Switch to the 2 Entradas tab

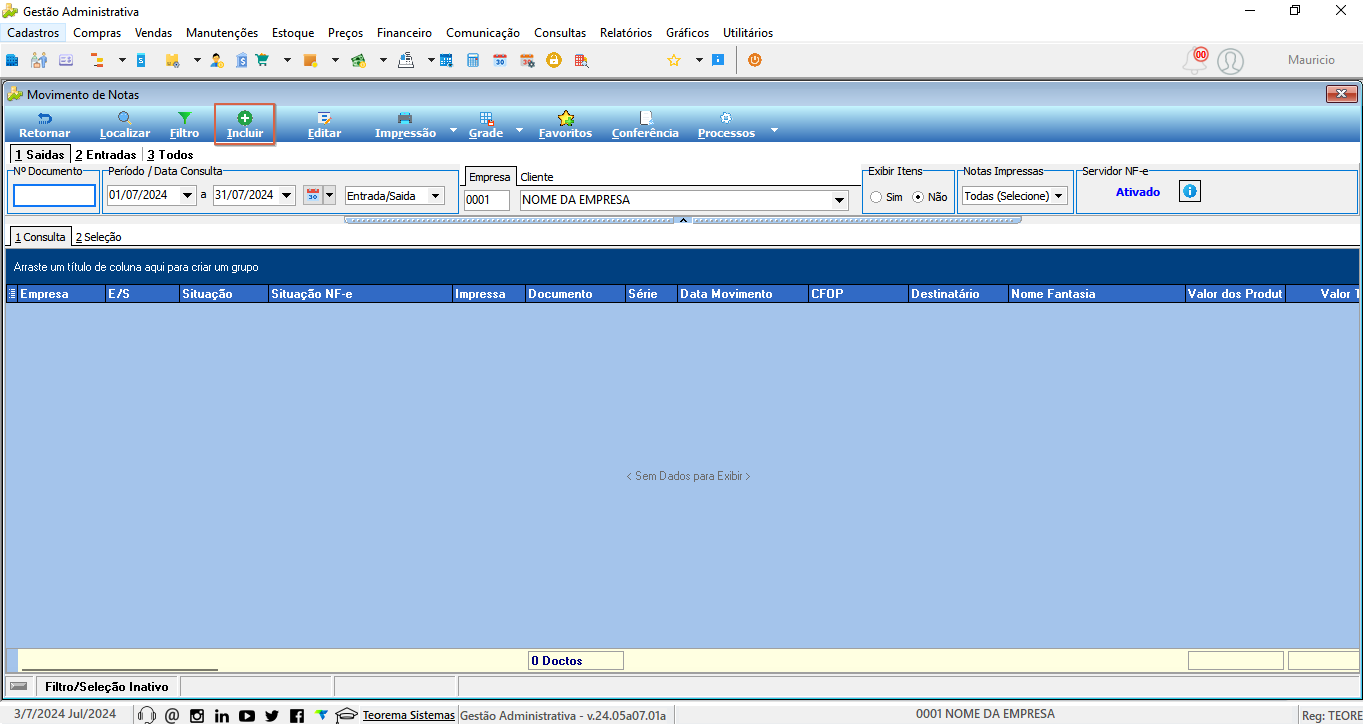105,155
